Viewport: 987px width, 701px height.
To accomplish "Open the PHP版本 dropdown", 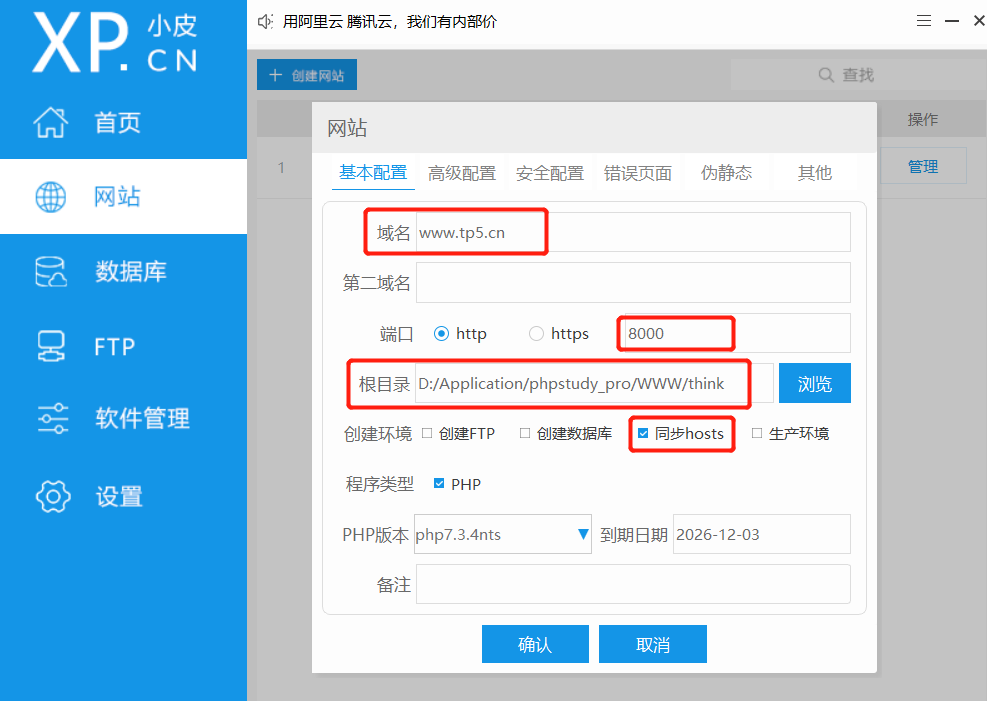I will point(500,534).
